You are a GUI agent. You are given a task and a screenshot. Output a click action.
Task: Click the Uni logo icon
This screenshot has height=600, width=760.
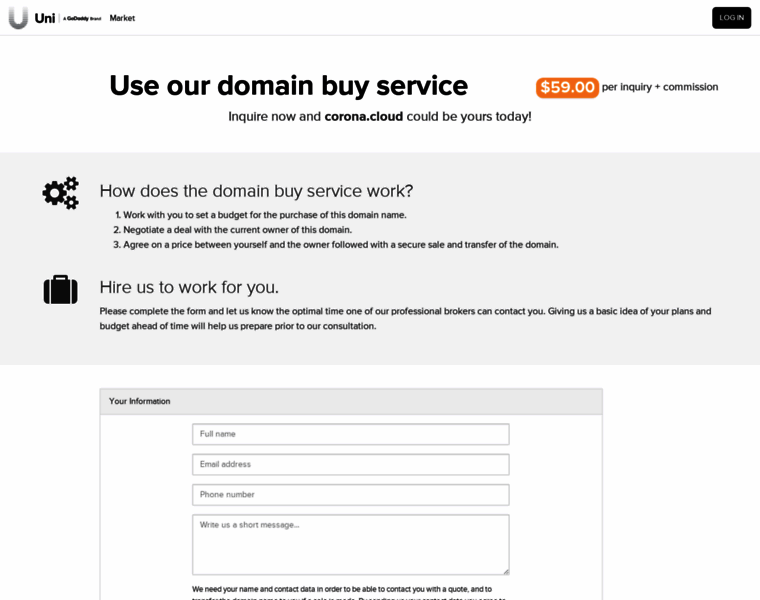pos(18,18)
